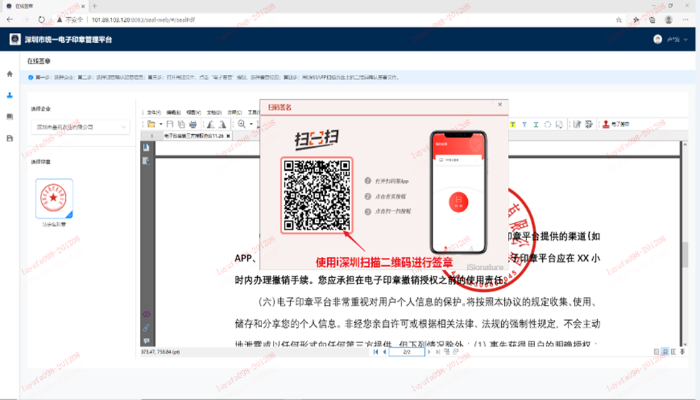The height and width of the screenshot is (400, 700).
Task: Click the browser back arrow
Action: (x=10, y=20)
